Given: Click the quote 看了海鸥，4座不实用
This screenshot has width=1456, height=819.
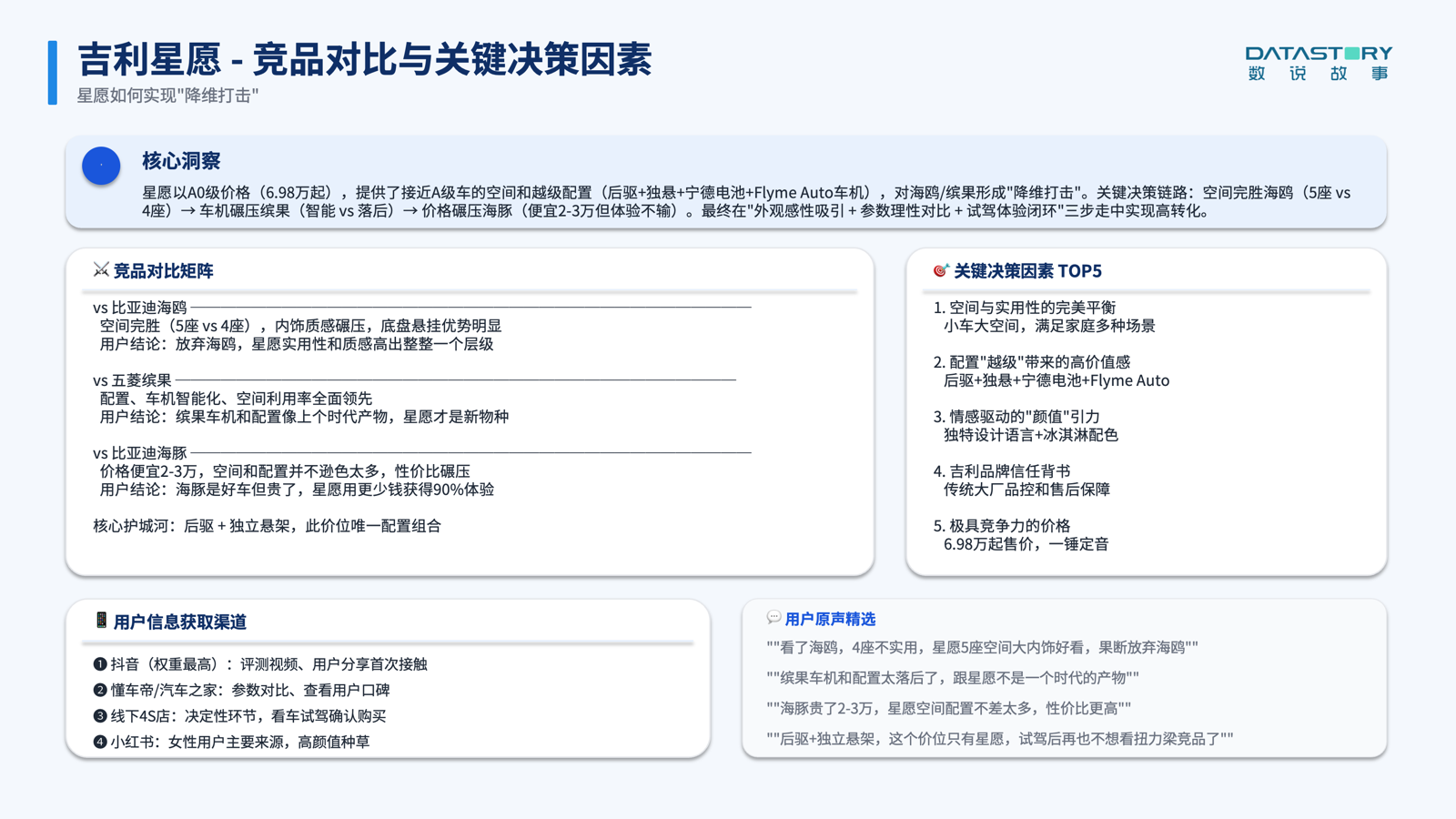Looking at the screenshot, I should [x=983, y=647].
